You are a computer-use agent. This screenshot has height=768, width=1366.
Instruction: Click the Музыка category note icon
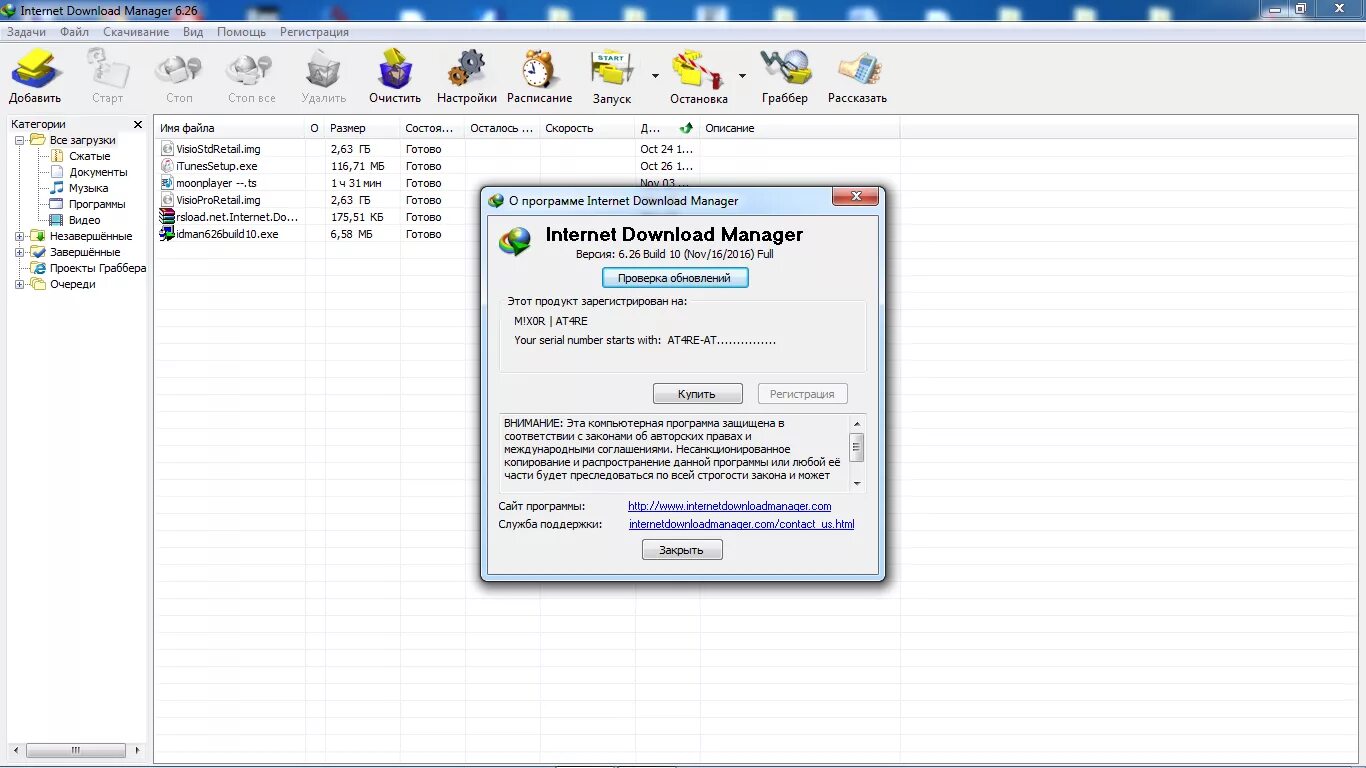(x=57, y=188)
